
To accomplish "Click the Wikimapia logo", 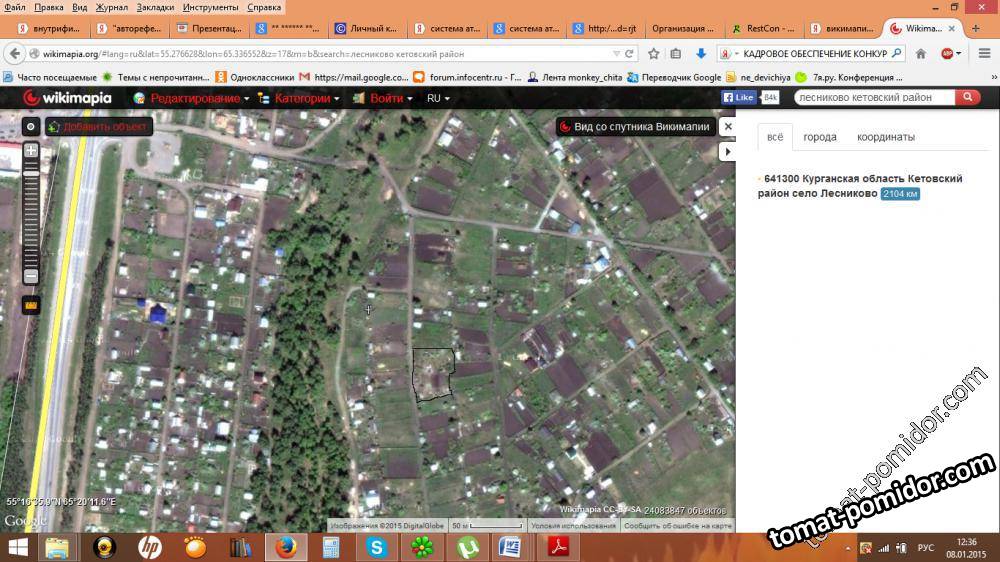I will pyautogui.click(x=60, y=98).
